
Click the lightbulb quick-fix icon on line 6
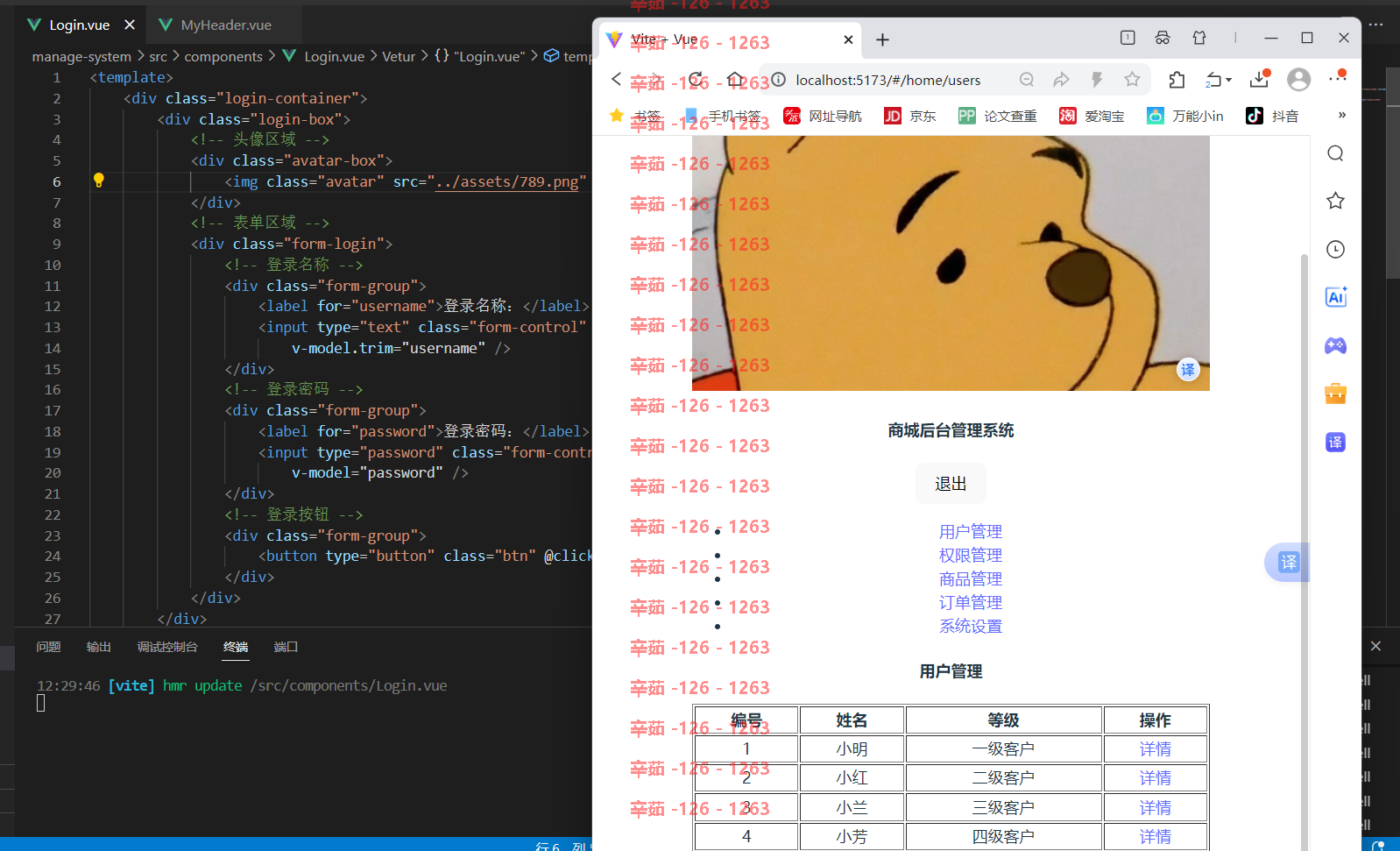[x=99, y=181]
